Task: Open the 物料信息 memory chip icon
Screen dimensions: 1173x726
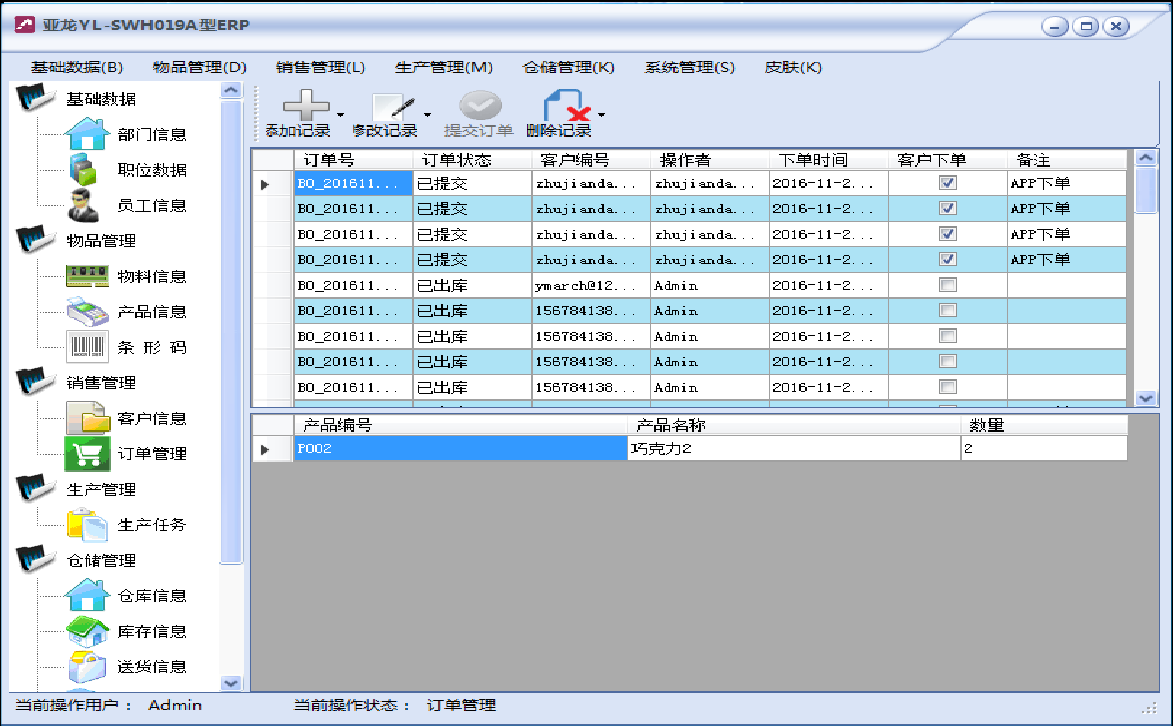Action: tap(88, 276)
